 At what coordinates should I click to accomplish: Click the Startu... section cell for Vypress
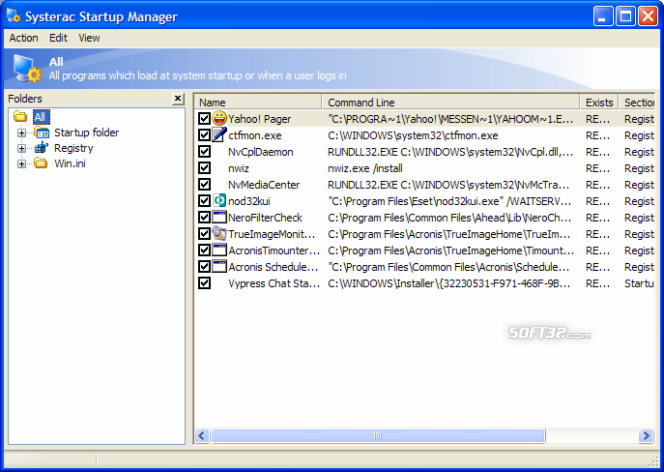[639, 284]
